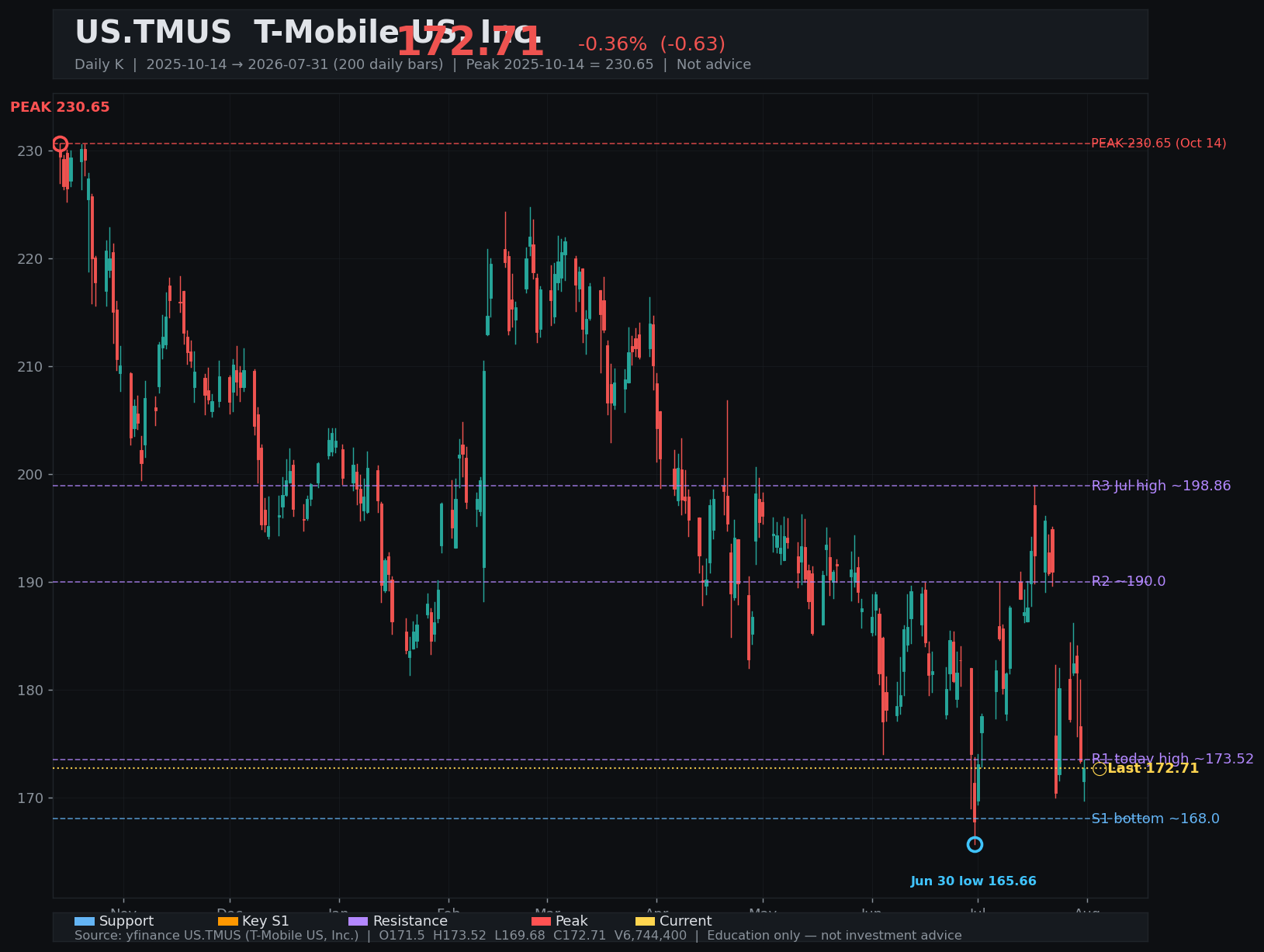Viewport: 1264px width, 952px height.
Task: Click the "Support" legend text
Action: coord(126,921)
